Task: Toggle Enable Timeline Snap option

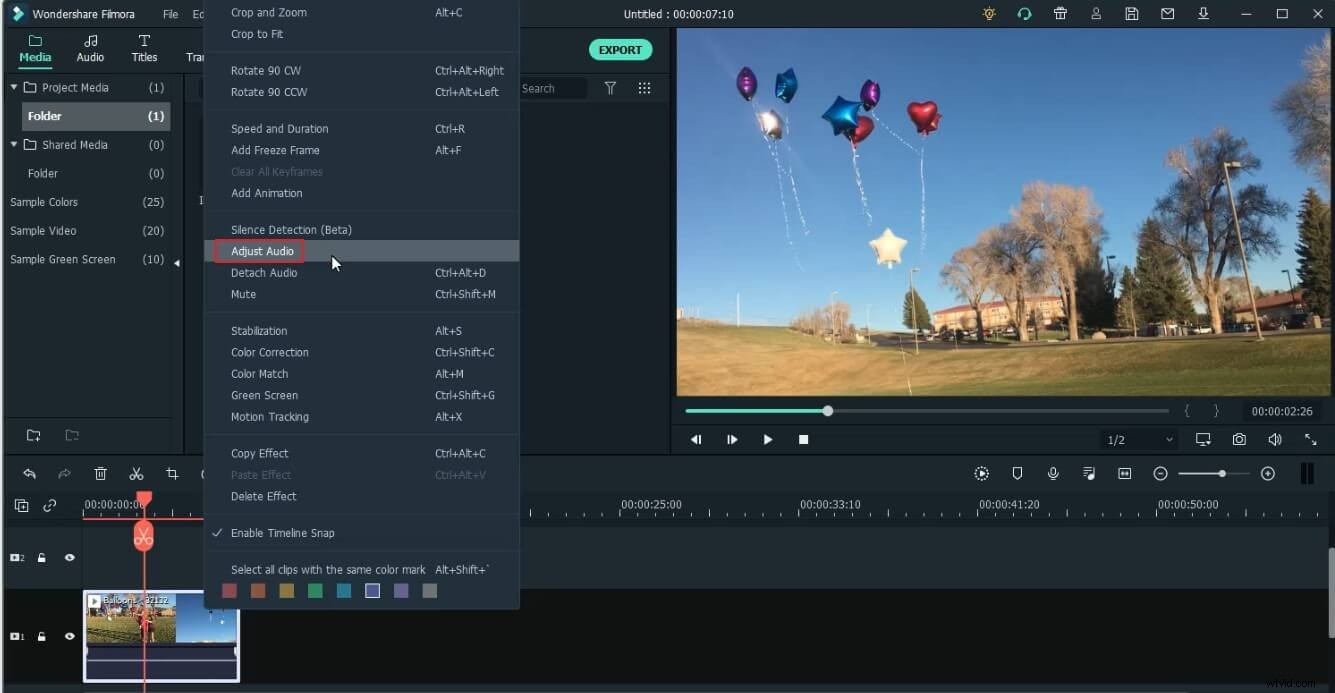Action: coord(282,533)
